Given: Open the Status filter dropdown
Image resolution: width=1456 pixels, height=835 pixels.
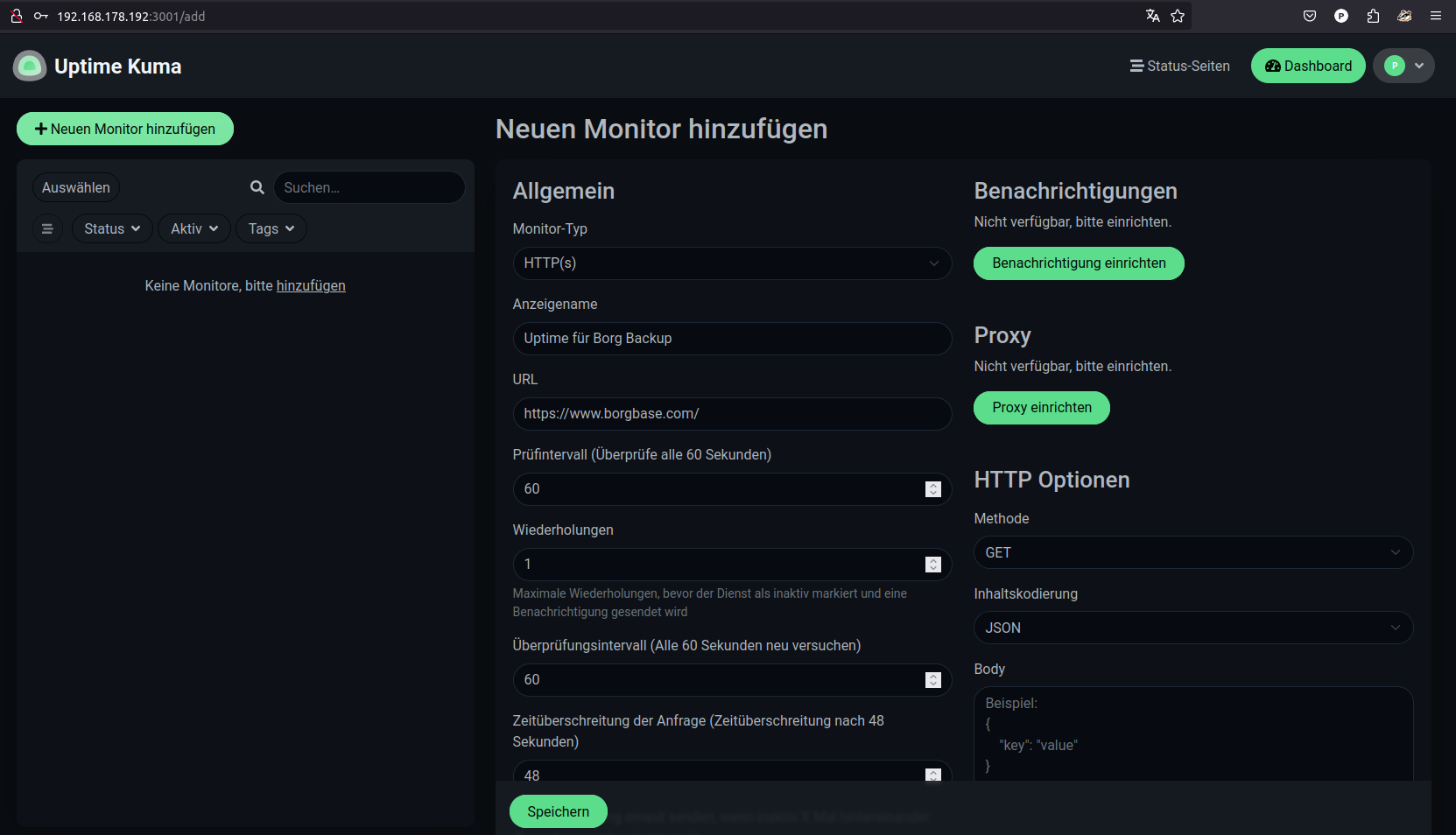Looking at the screenshot, I should pos(112,228).
